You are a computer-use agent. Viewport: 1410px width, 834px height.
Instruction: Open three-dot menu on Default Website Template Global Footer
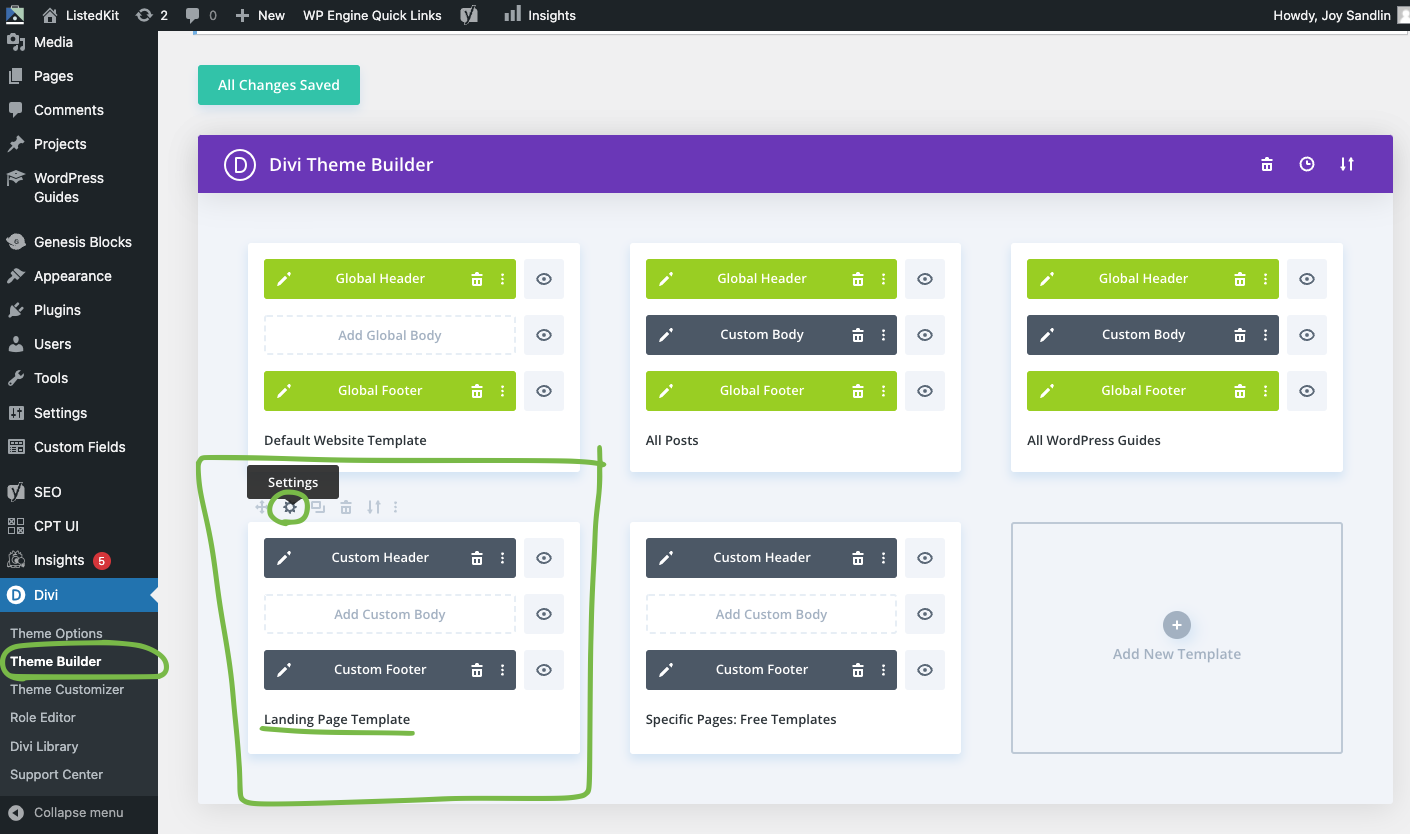coord(503,391)
